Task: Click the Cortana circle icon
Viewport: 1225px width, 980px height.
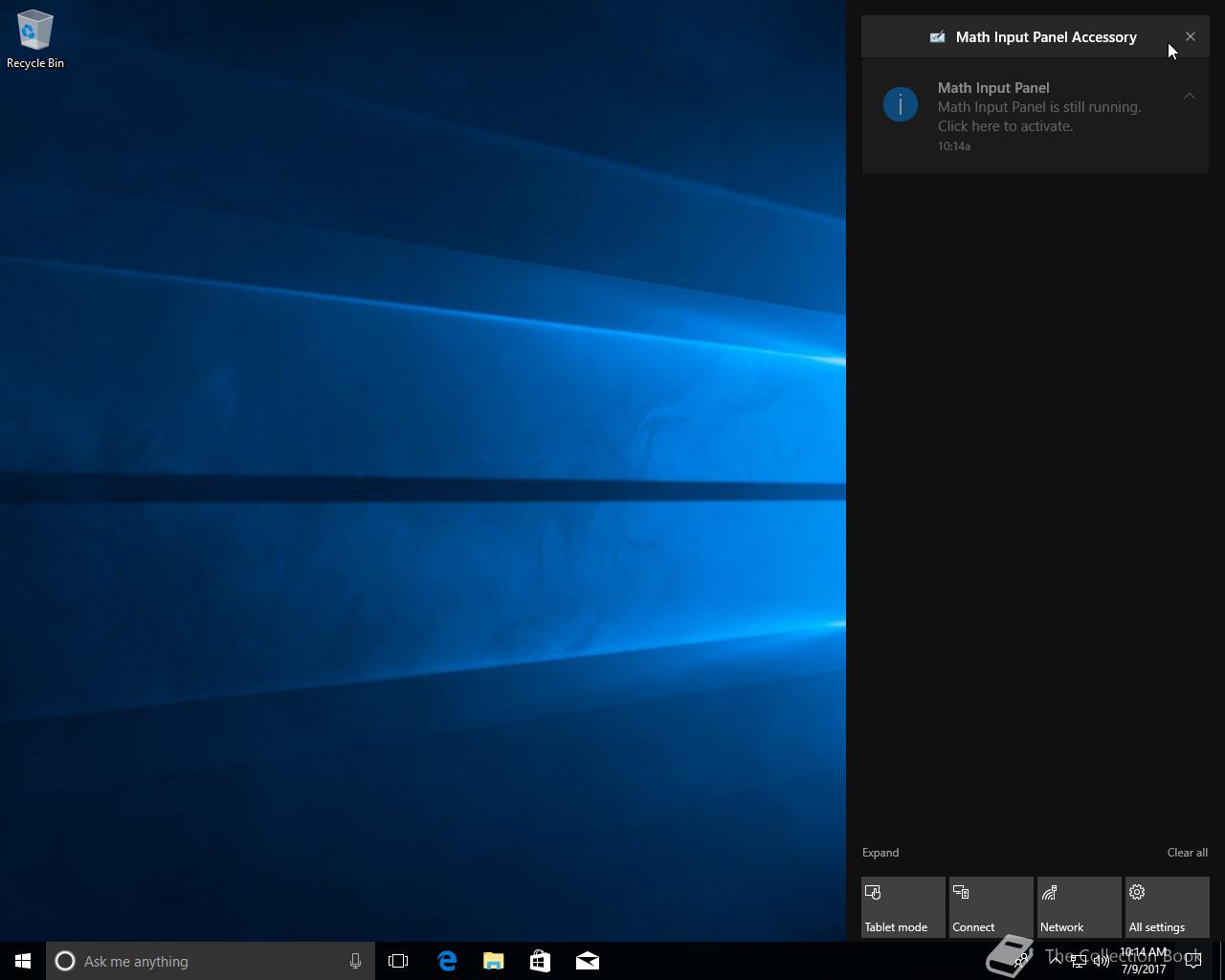Action: click(65, 961)
